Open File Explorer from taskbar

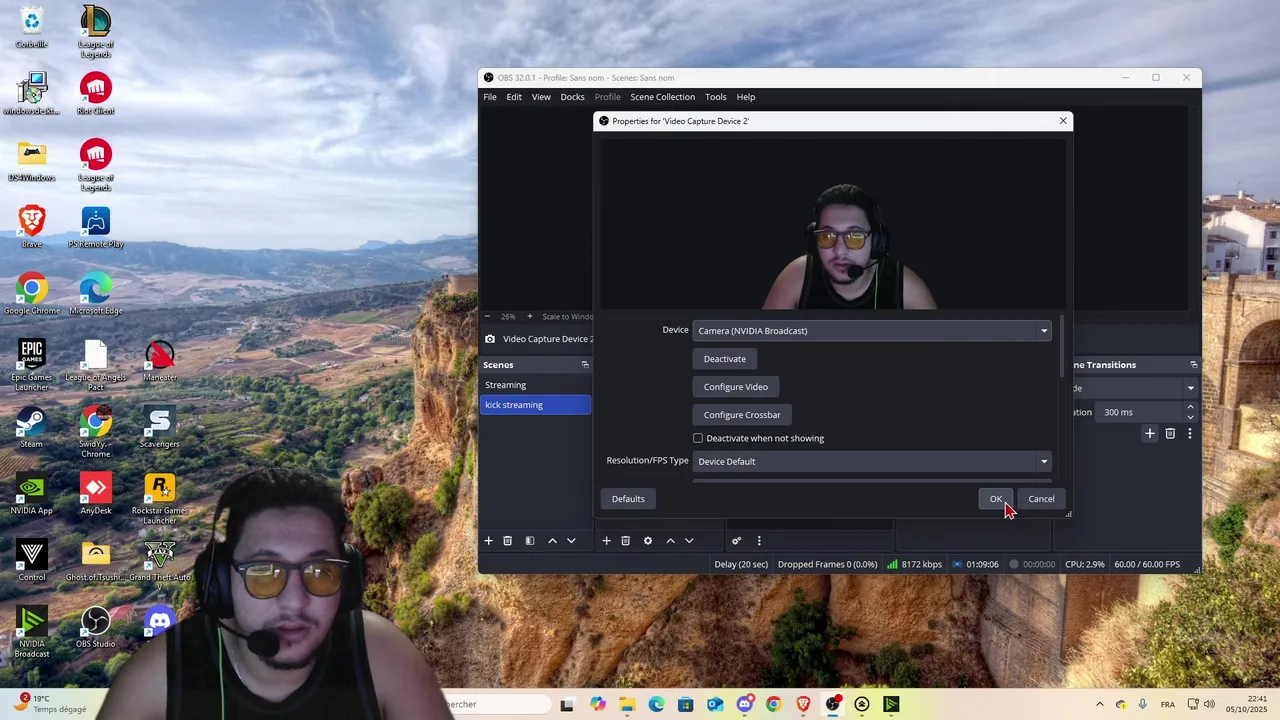627,704
